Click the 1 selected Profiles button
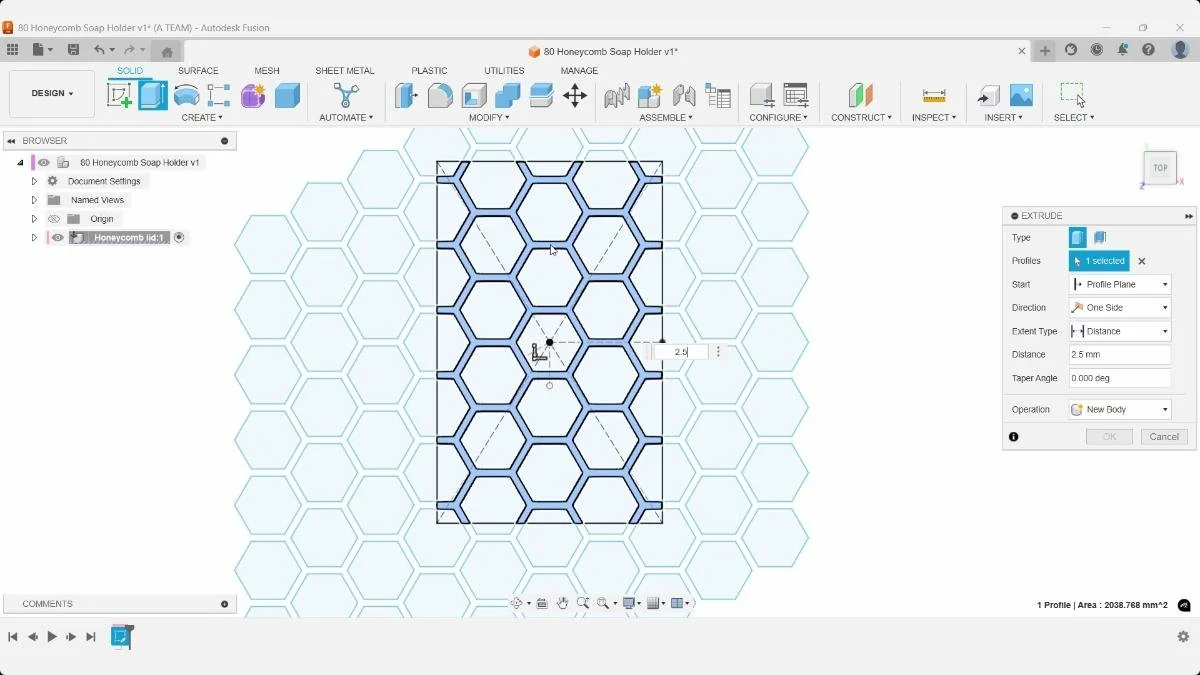This screenshot has height=675, width=1200. point(1099,261)
